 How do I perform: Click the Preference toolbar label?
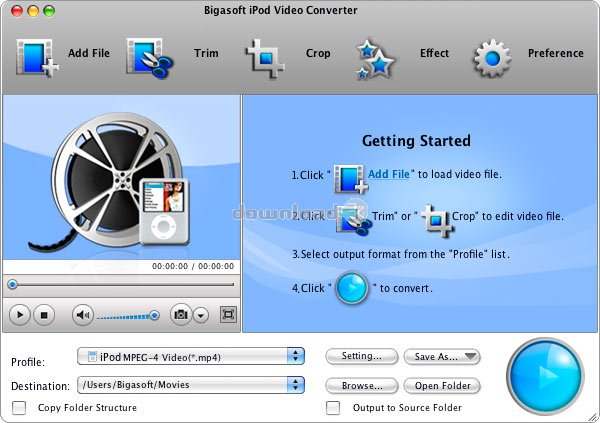556,53
